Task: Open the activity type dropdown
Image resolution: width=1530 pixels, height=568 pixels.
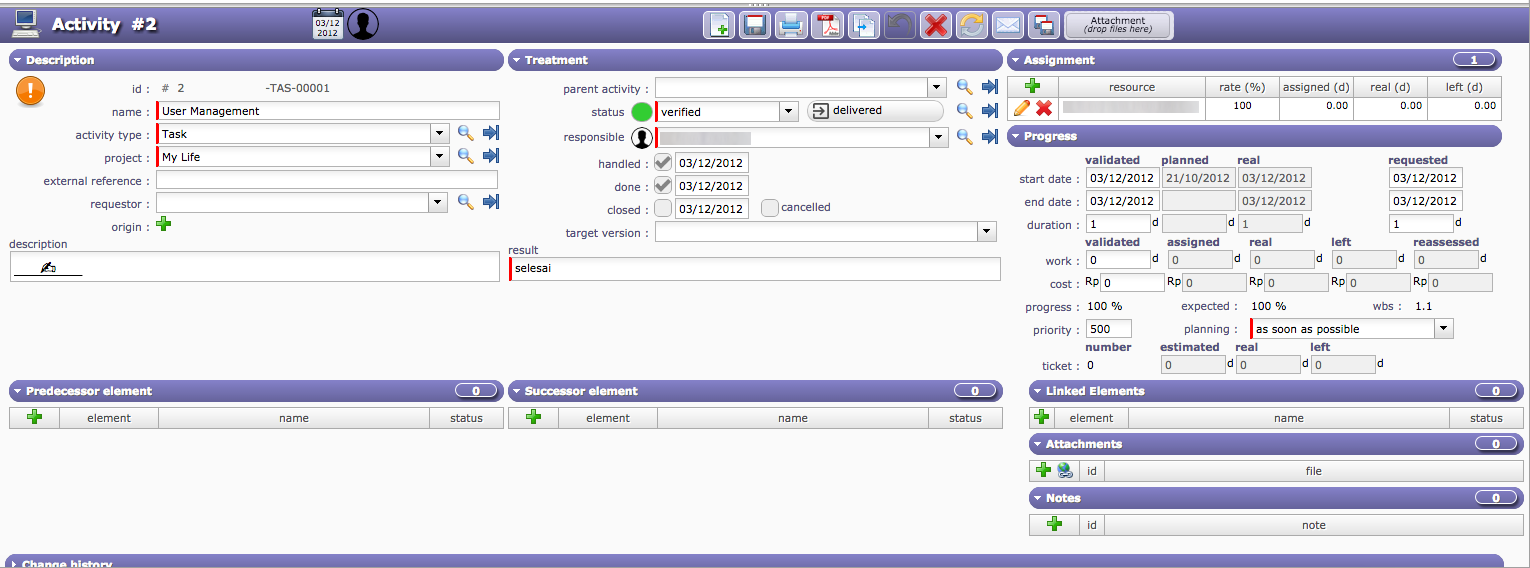Action: coord(439,134)
